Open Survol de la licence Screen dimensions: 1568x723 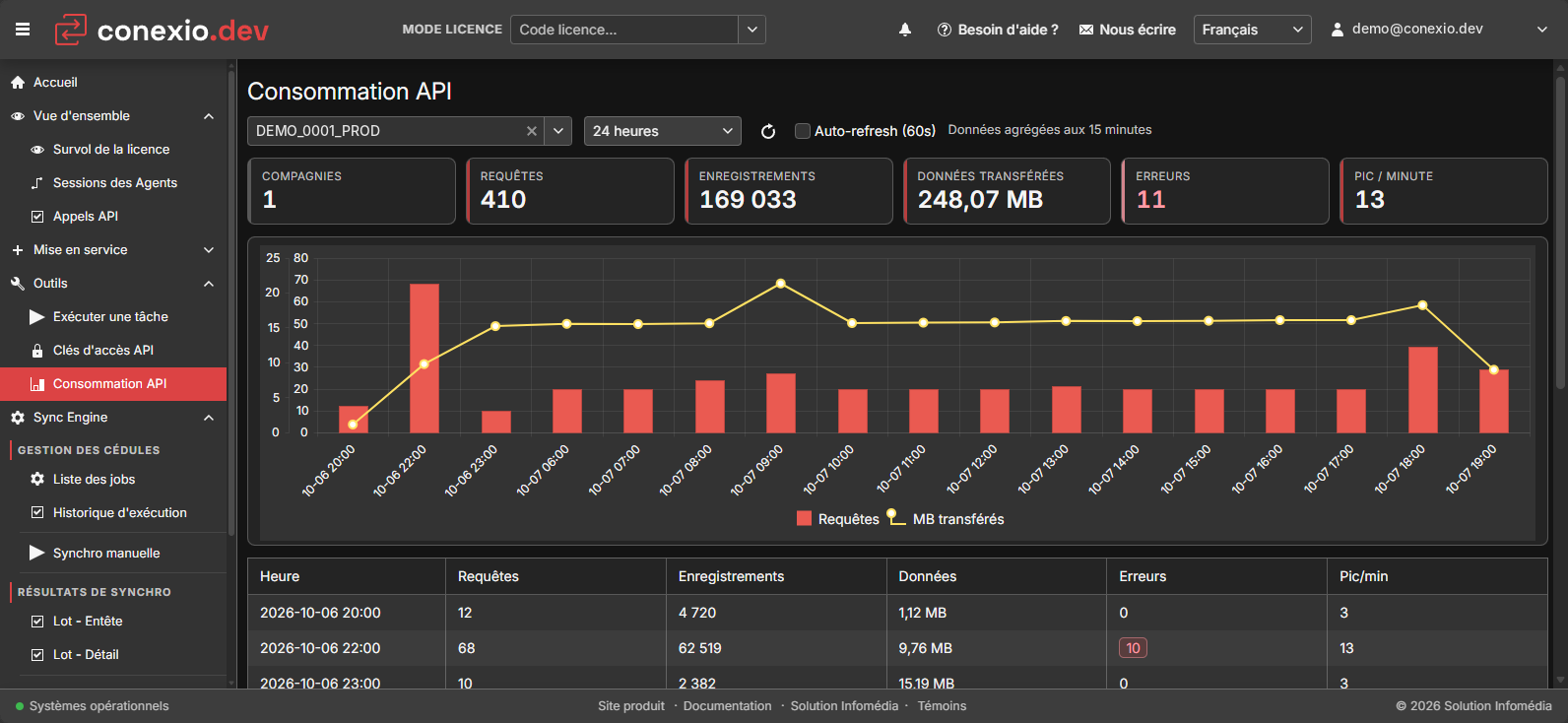(113, 150)
